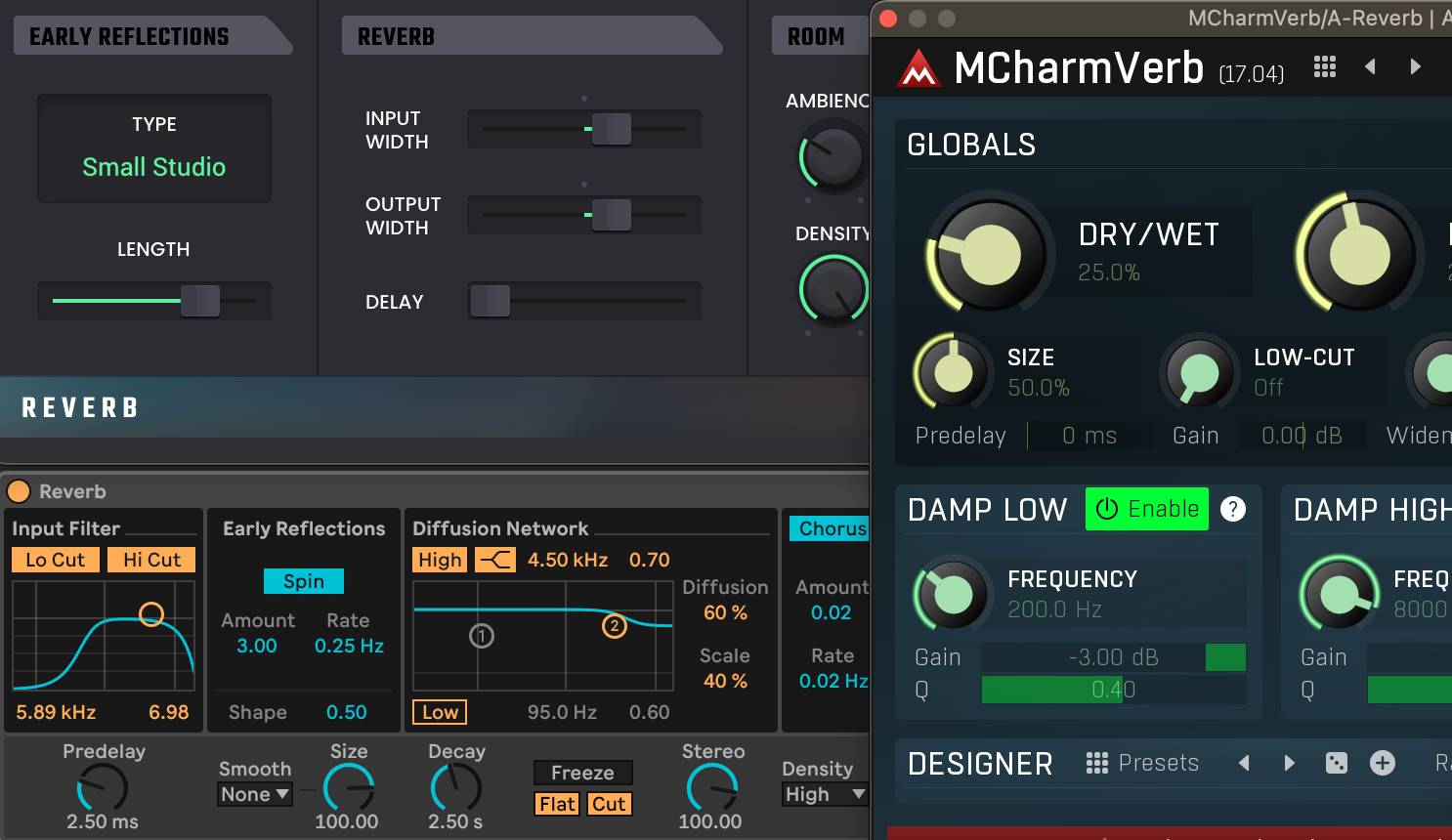Open Damp Low help question mark
Image resolution: width=1452 pixels, height=840 pixels.
coord(1233,509)
